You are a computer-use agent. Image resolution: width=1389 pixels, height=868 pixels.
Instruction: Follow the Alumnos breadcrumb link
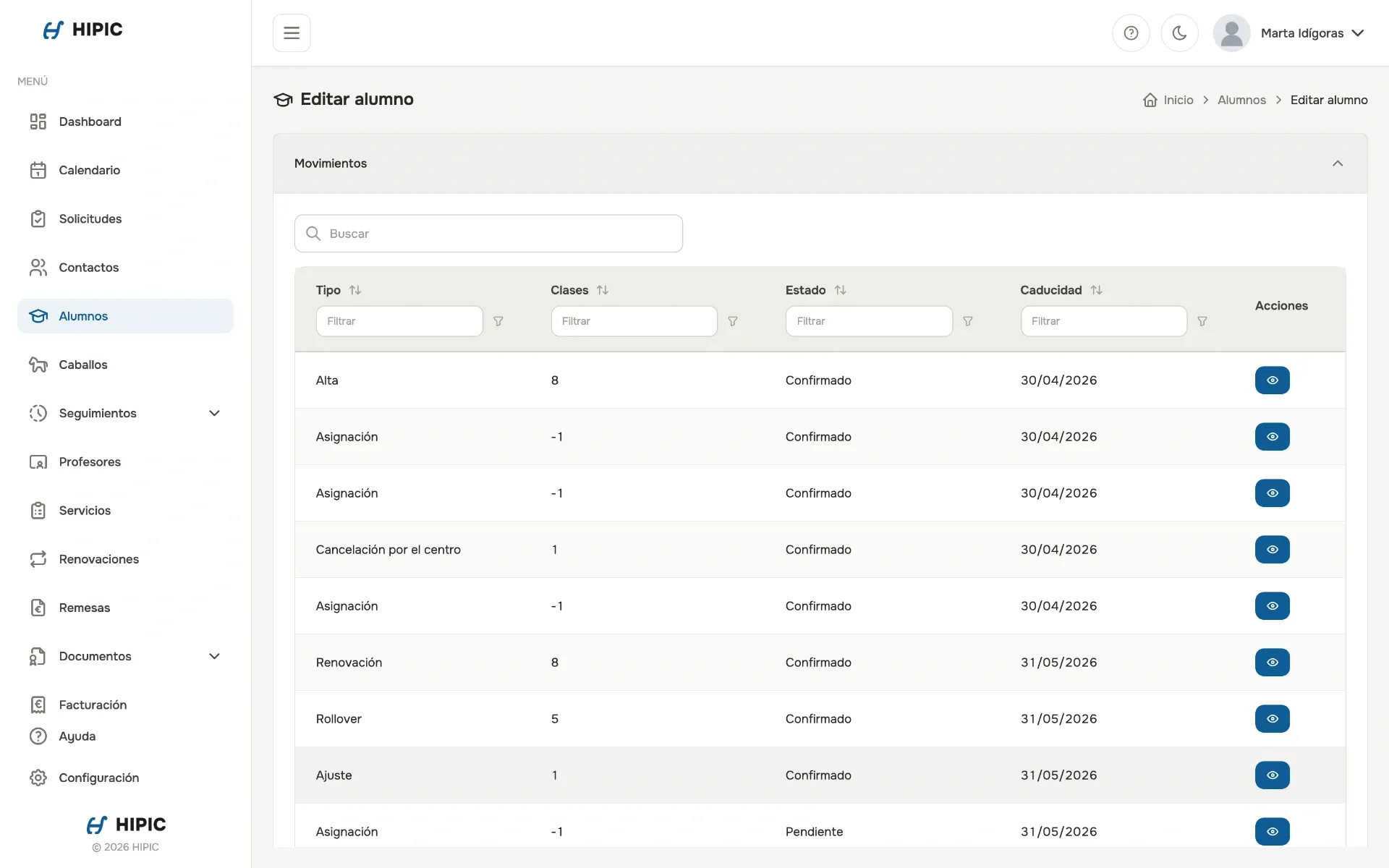coord(1241,100)
